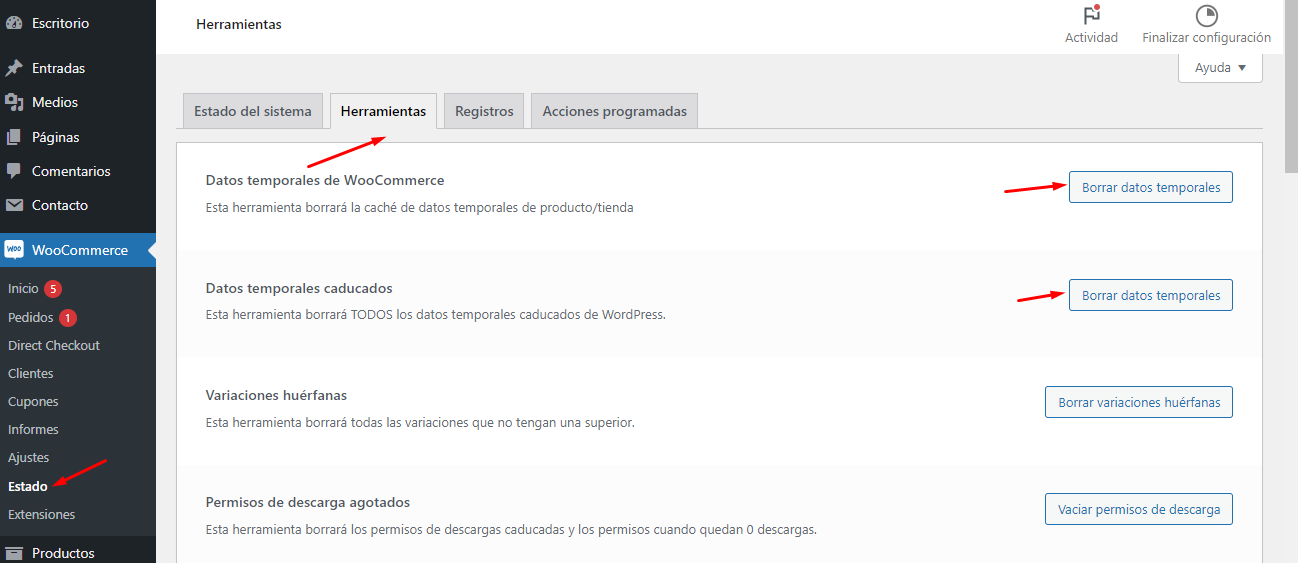Image resolution: width=1298 pixels, height=563 pixels.
Task: Click Borrar variaciones huérfanas button
Action: click(x=1139, y=402)
